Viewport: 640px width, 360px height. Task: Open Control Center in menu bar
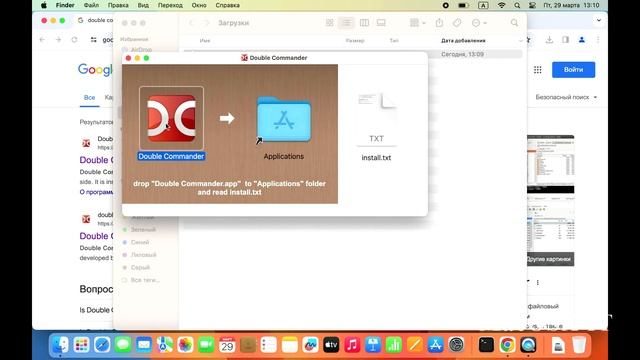(532, 5)
